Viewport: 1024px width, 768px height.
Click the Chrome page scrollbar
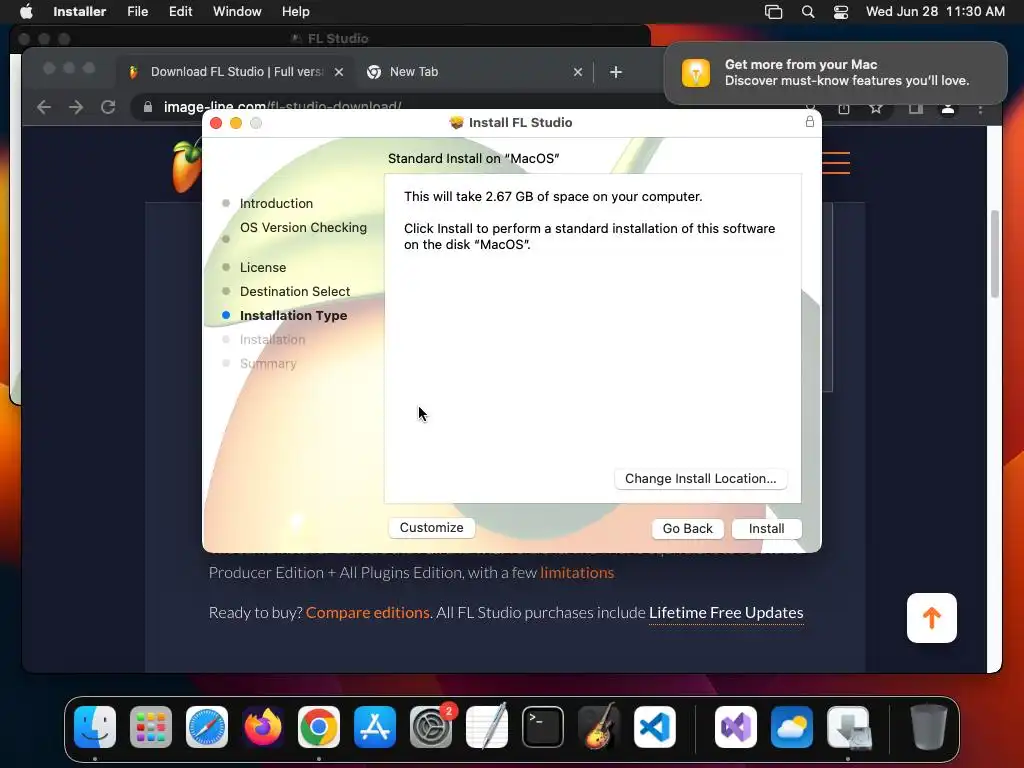click(x=994, y=253)
